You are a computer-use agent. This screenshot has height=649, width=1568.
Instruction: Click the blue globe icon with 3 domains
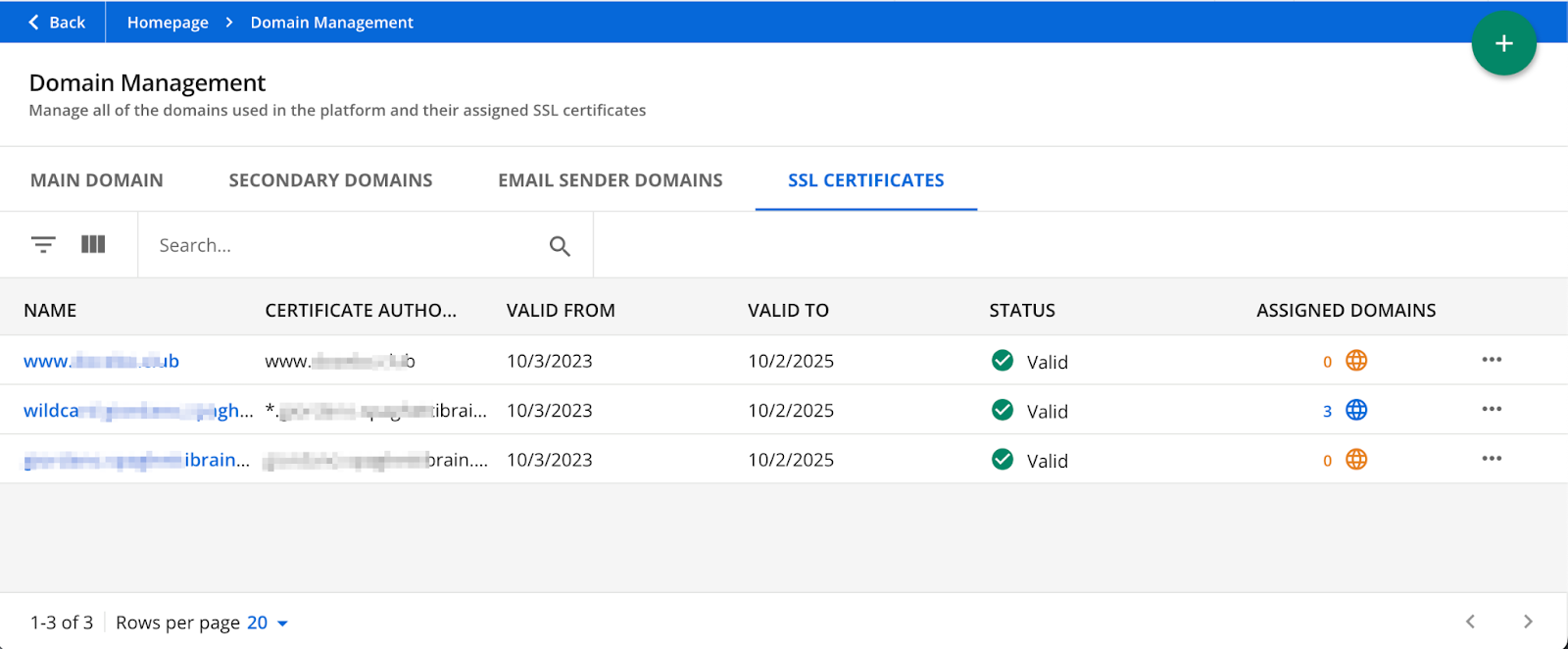[x=1356, y=410]
